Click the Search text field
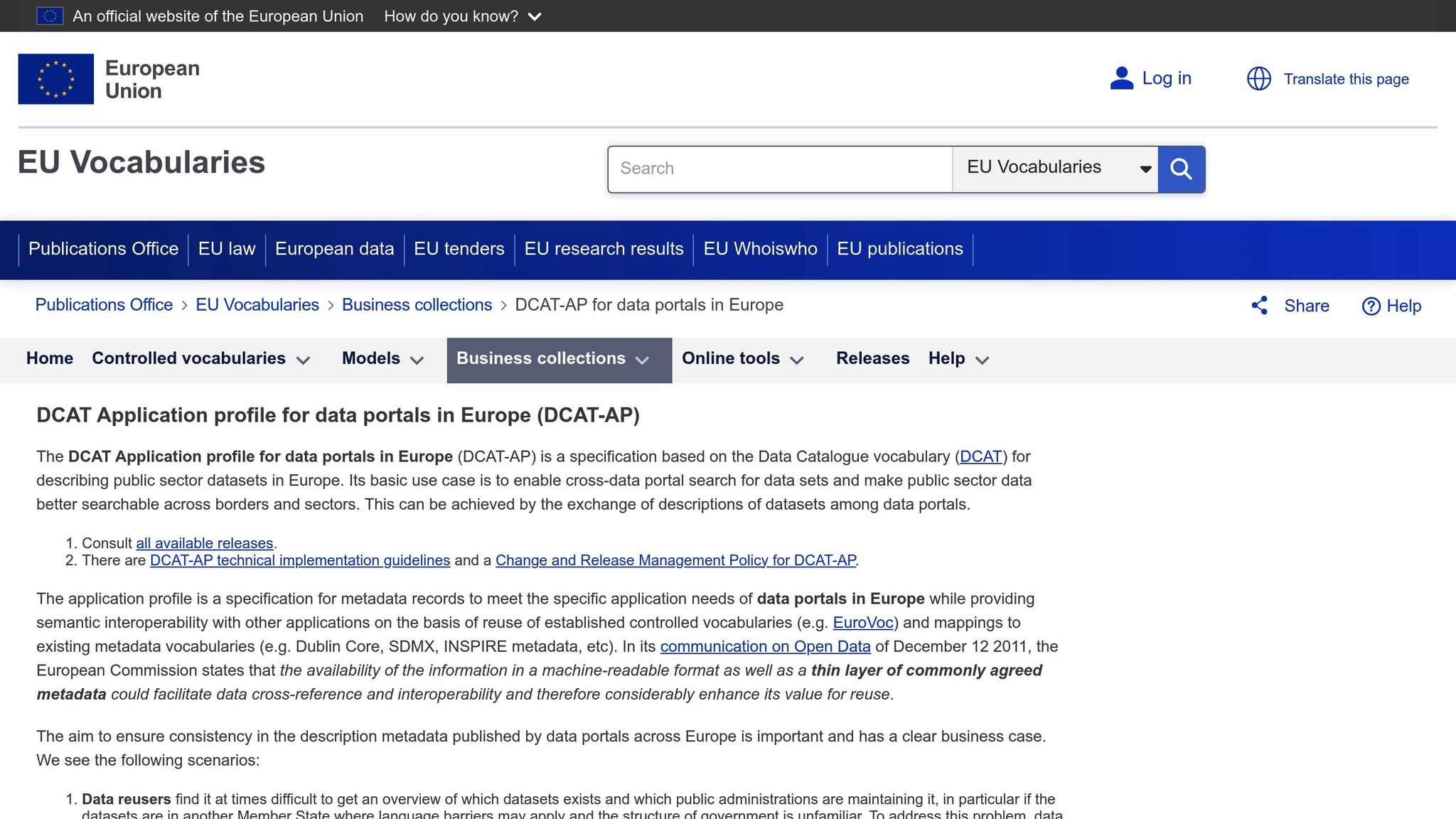The width and height of the screenshot is (1456, 819). click(780, 168)
